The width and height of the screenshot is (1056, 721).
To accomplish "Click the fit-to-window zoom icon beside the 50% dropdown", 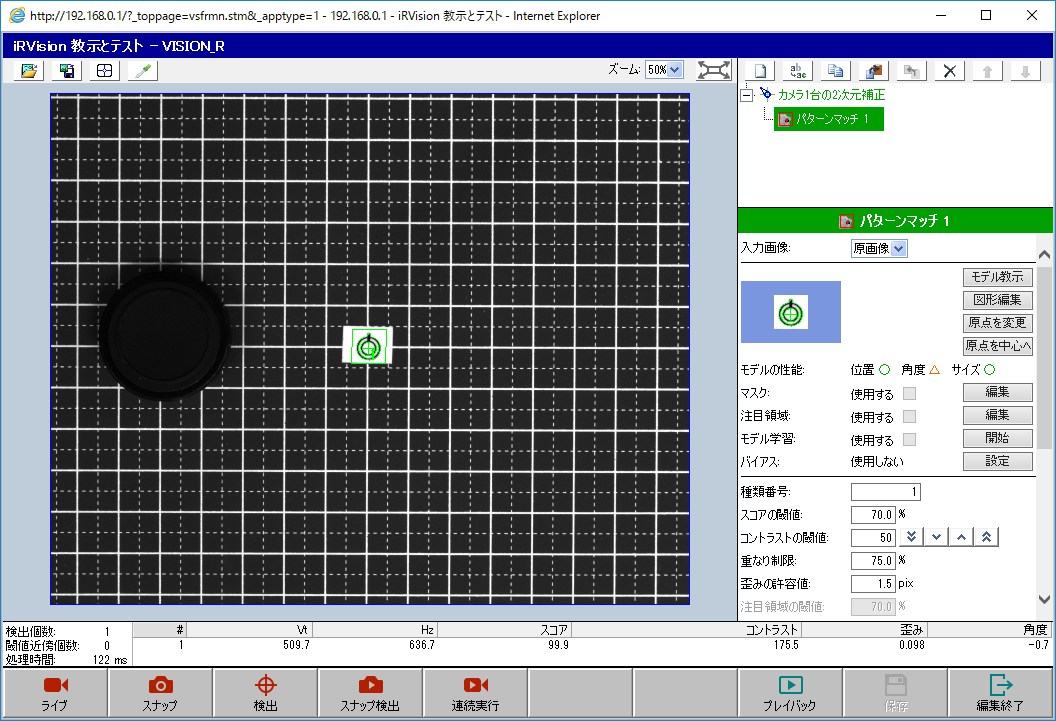I will tap(713, 70).
